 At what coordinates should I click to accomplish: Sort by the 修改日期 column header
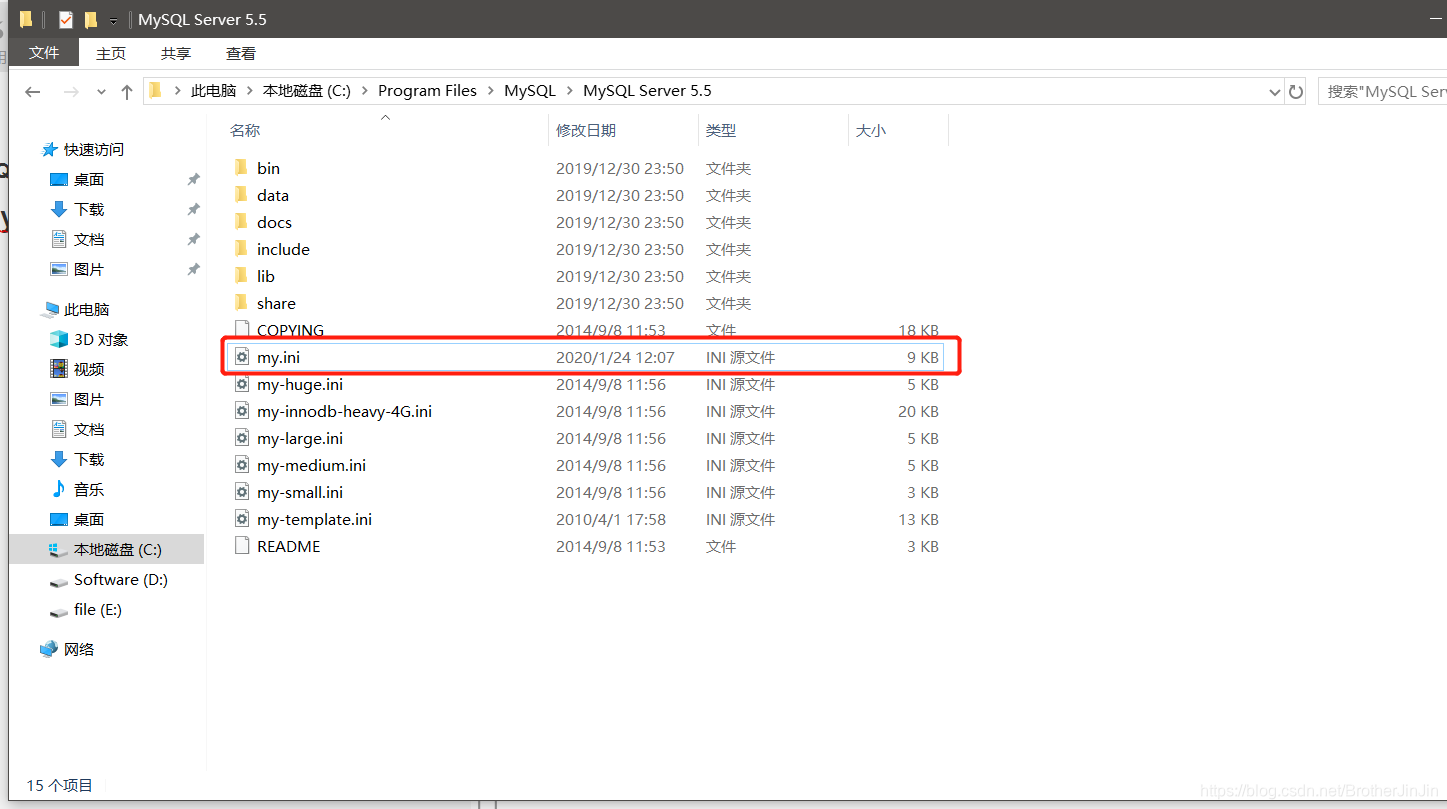(x=586, y=131)
